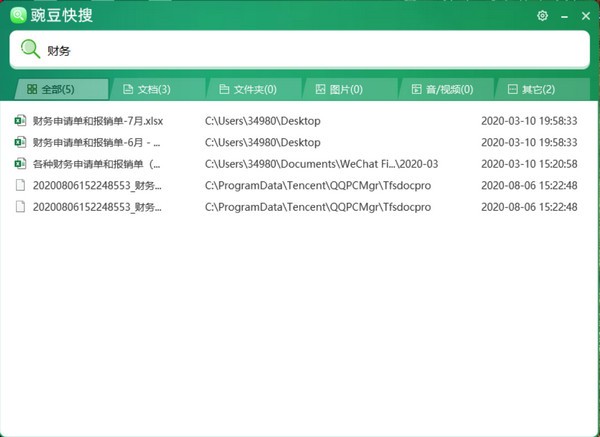Image resolution: width=600 pixels, height=437 pixels.
Task: Open the 文件夹(0) tab
Action: [x=250, y=90]
